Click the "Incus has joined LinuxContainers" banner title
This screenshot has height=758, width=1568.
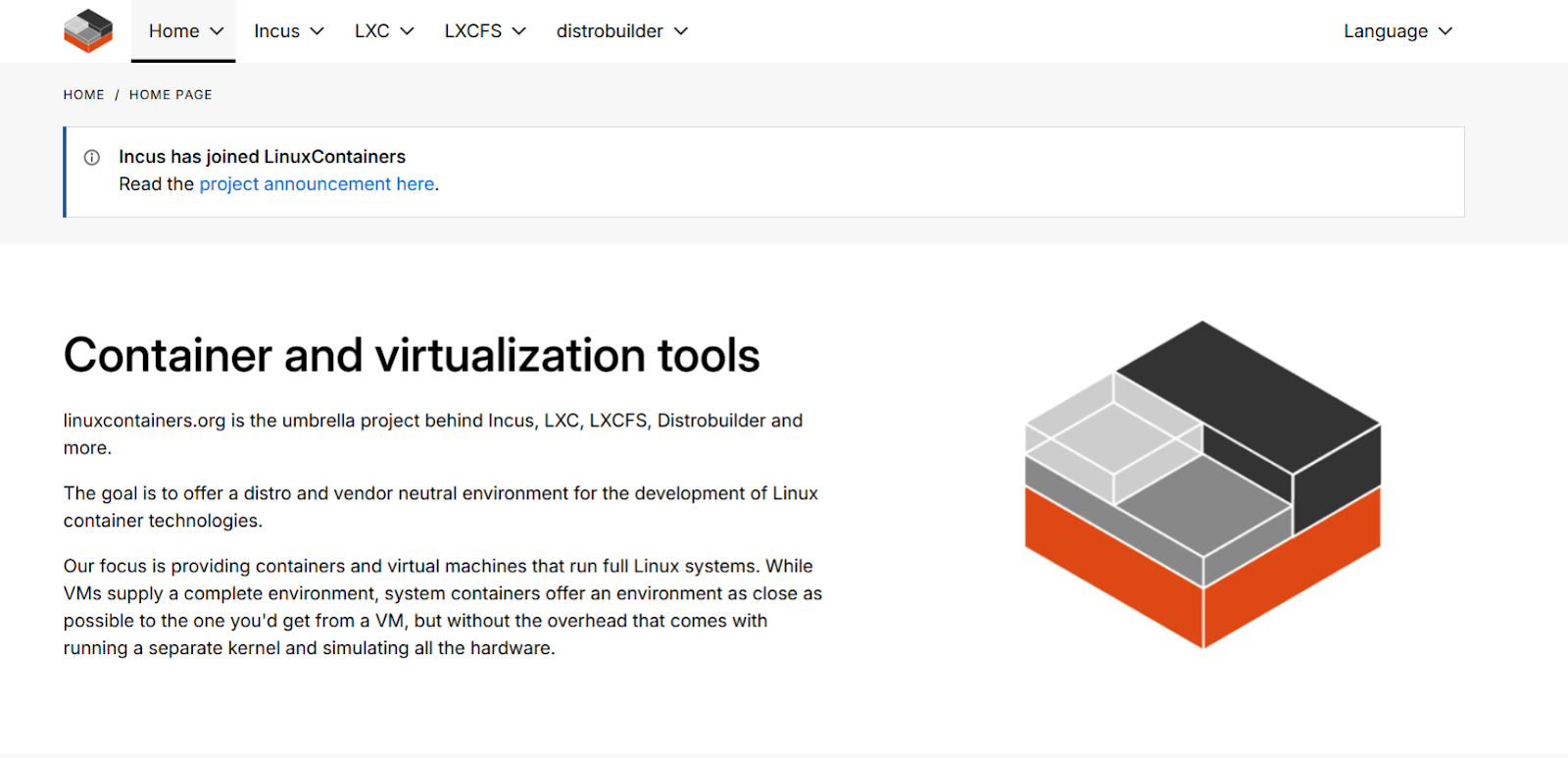click(262, 157)
